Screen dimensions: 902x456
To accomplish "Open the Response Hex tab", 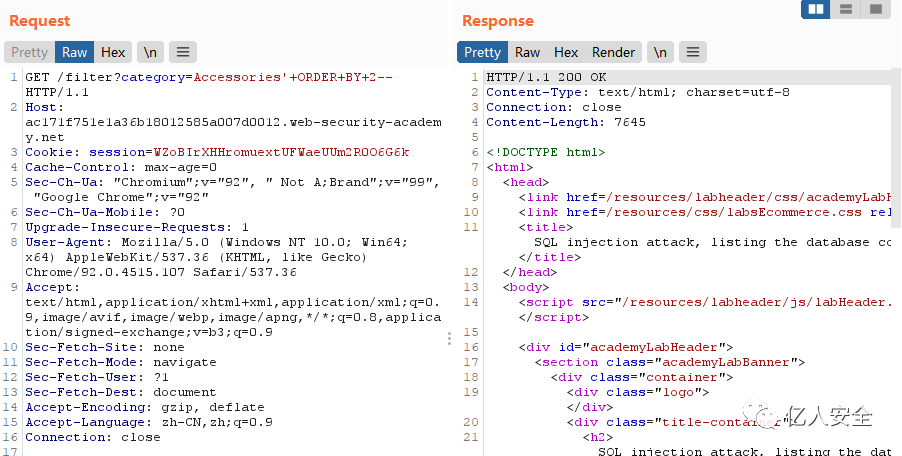I will point(566,52).
